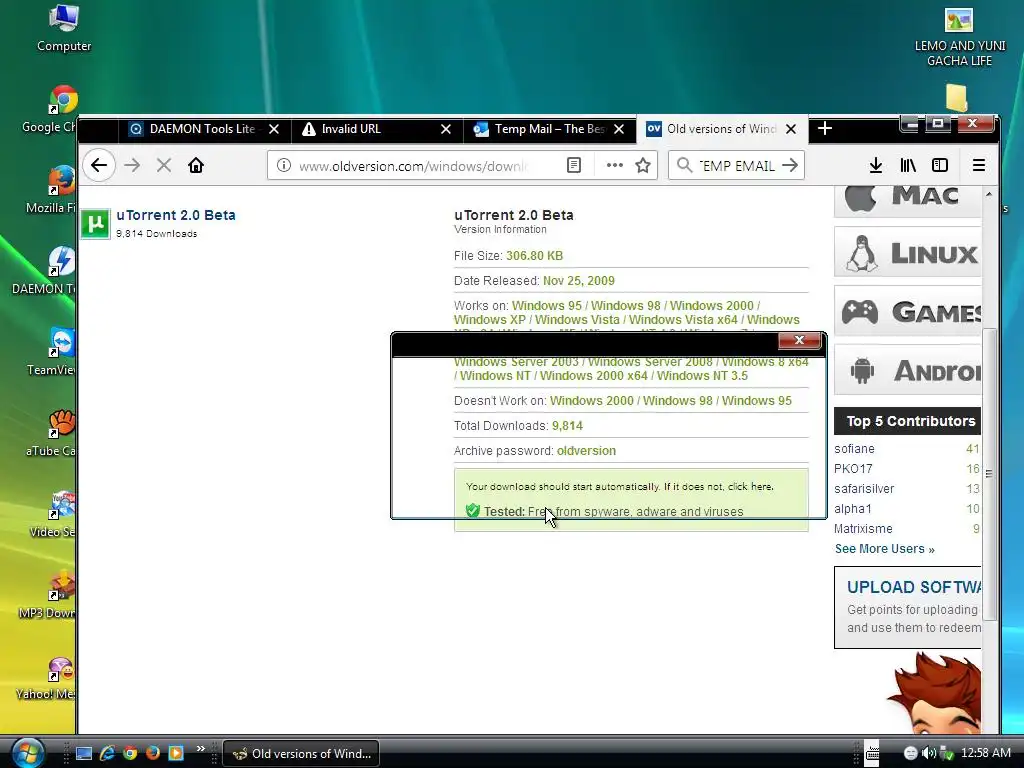1024x768 pixels.
Task: Open the Firefox hamburger menu
Action: (x=978, y=165)
